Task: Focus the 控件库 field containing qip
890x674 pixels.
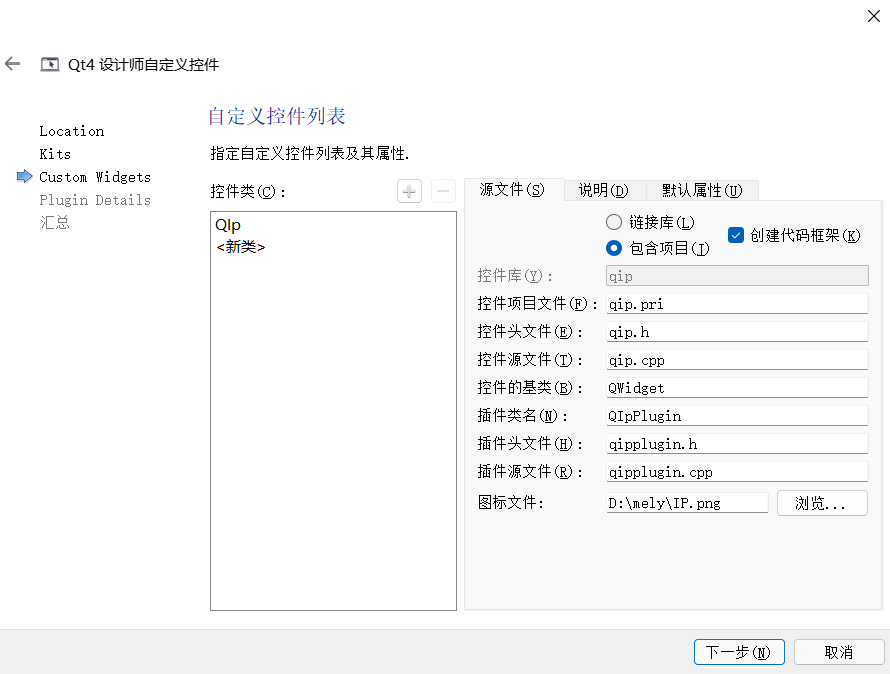Action: point(737,276)
